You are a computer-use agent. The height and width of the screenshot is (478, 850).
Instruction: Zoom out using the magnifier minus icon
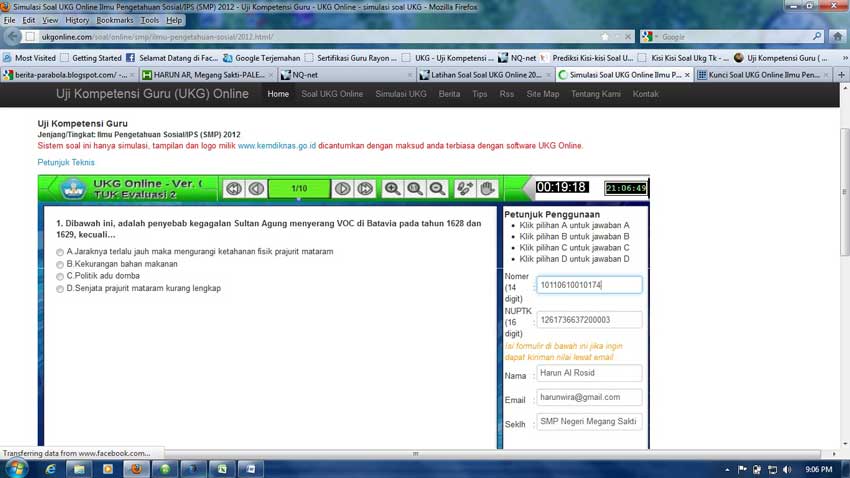click(x=437, y=188)
